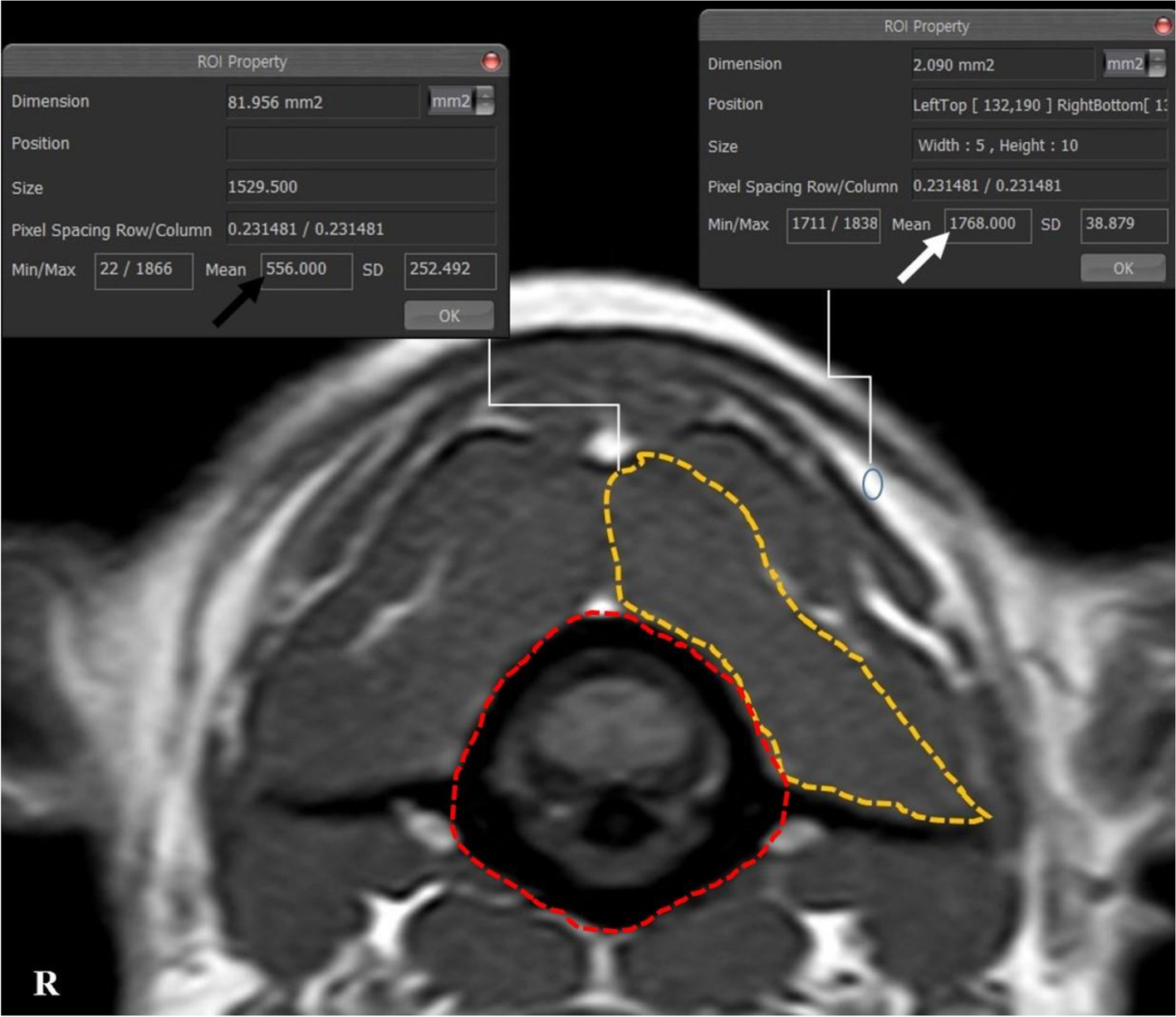Click the Mean field showing 556.000

pos(306,270)
